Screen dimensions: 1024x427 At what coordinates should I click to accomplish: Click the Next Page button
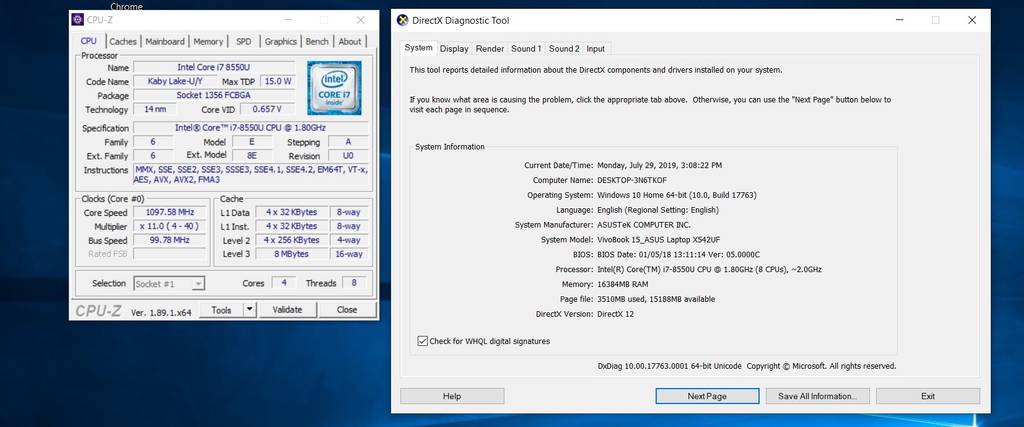(x=707, y=396)
